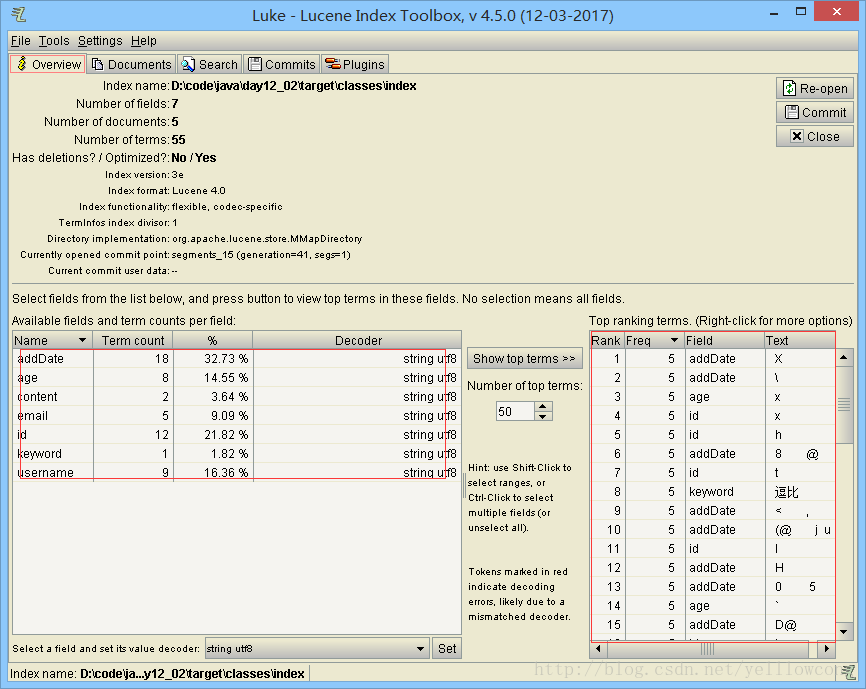
Task: Select the content field row
Action: [x=236, y=396]
